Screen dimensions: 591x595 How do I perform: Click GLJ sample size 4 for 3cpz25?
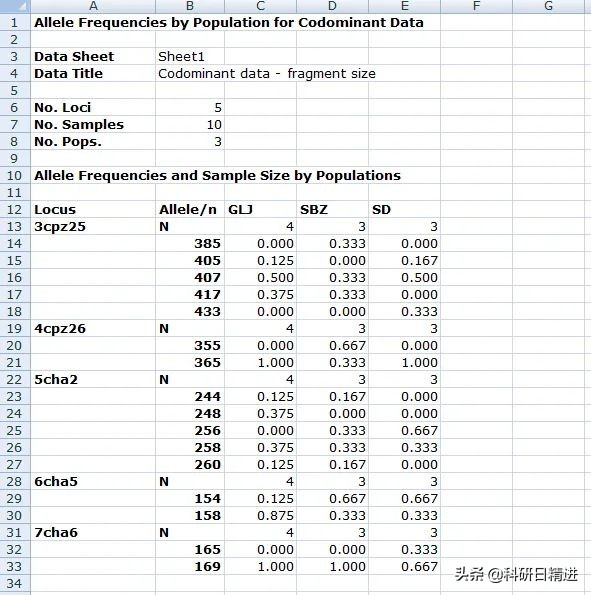pos(260,227)
